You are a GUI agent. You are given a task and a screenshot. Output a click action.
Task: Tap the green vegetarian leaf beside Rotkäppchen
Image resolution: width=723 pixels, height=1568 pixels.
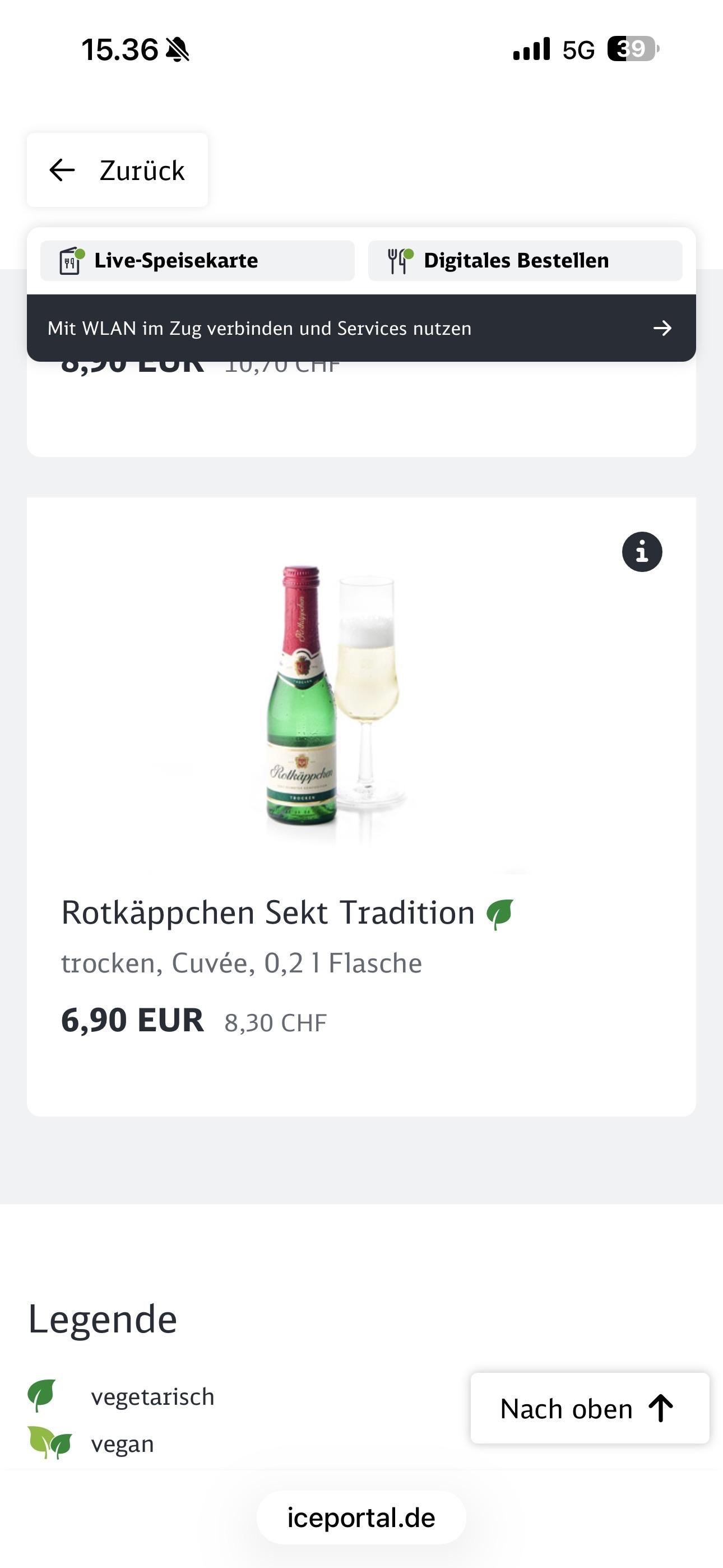[500, 914]
